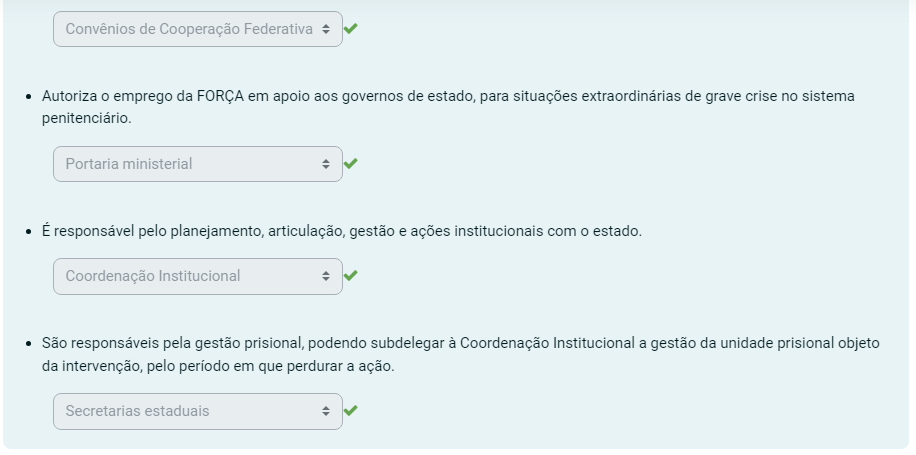Image resolution: width=916 pixels, height=455 pixels.
Task: Open the Secretarias estaduais dropdown
Action: coord(190,411)
